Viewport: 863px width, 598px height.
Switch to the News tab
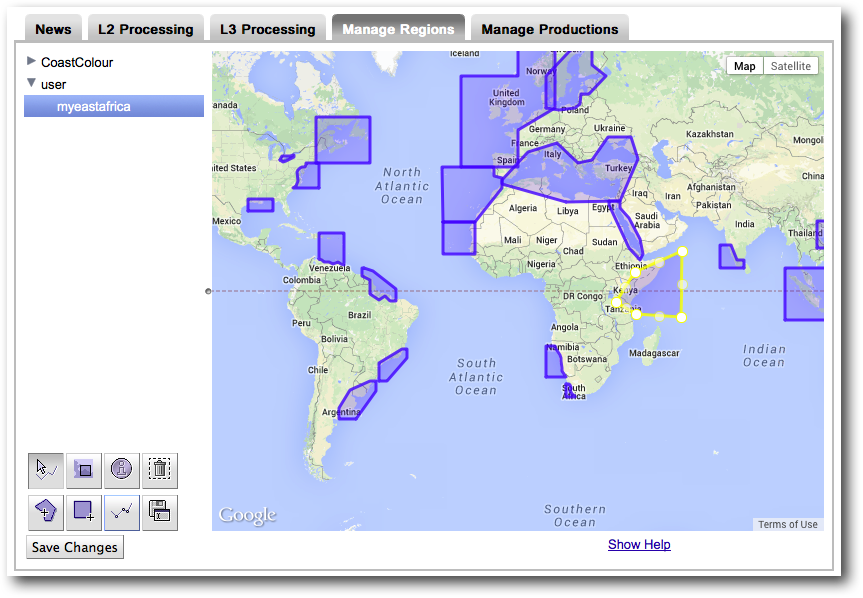tap(53, 29)
